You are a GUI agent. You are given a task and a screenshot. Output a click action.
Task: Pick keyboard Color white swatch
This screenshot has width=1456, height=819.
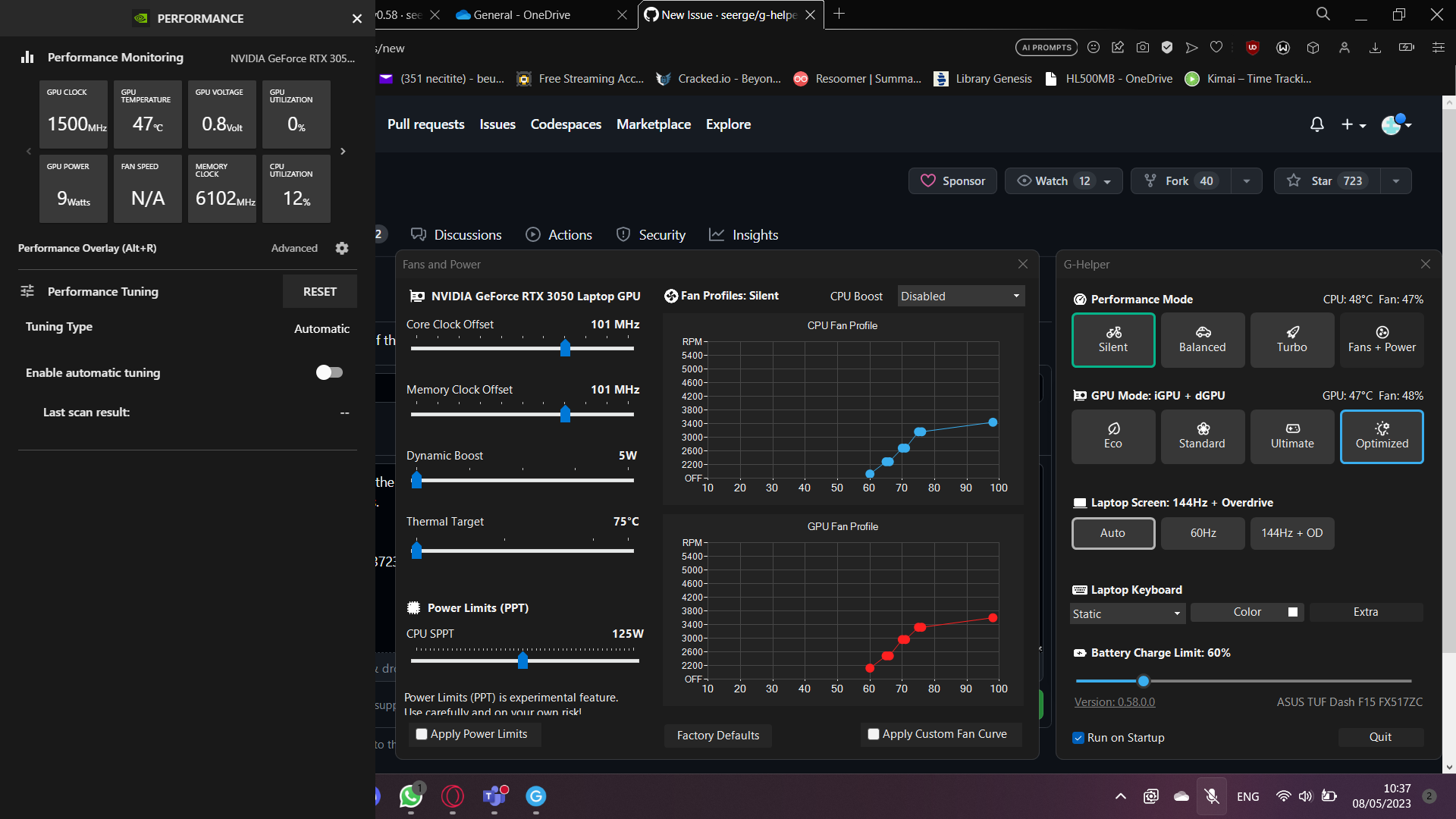click(x=1293, y=612)
